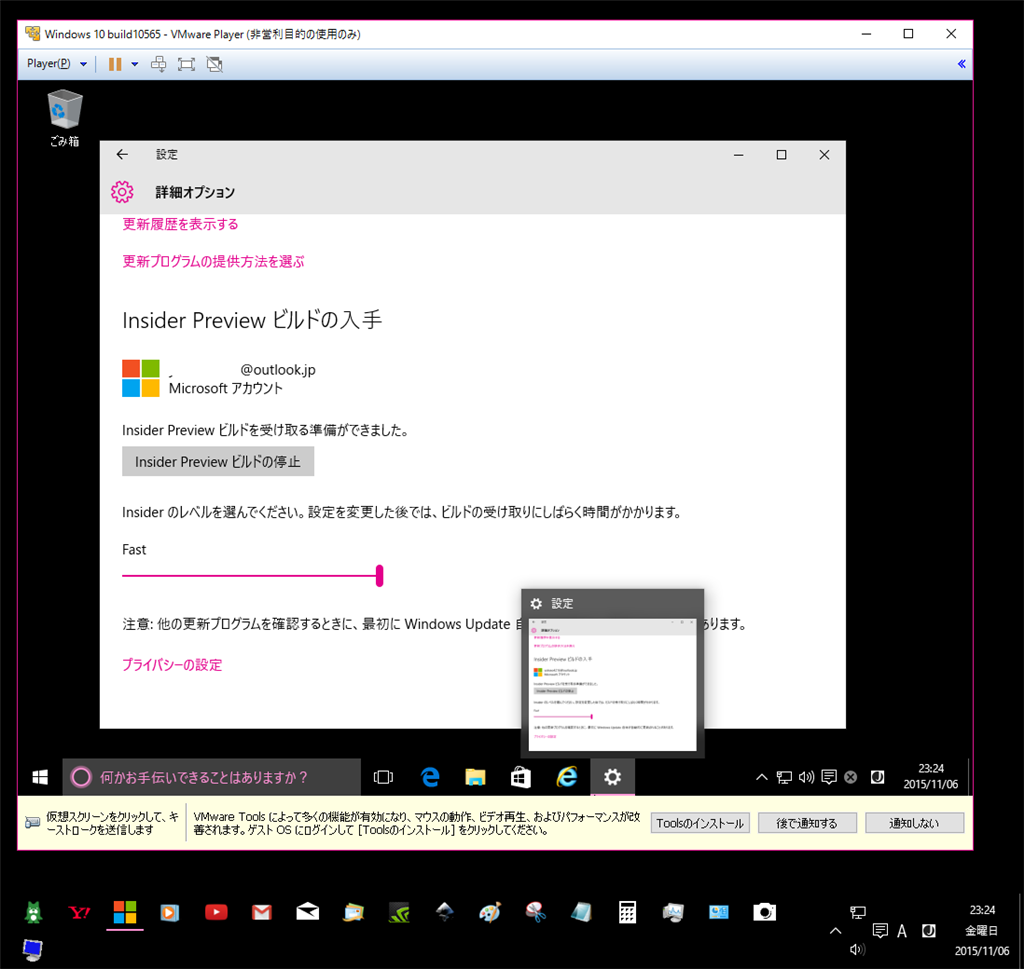The image size is (1024, 969).
Task: Collapse VMware toolbar with double-chevron icon
Action: pos(961,63)
